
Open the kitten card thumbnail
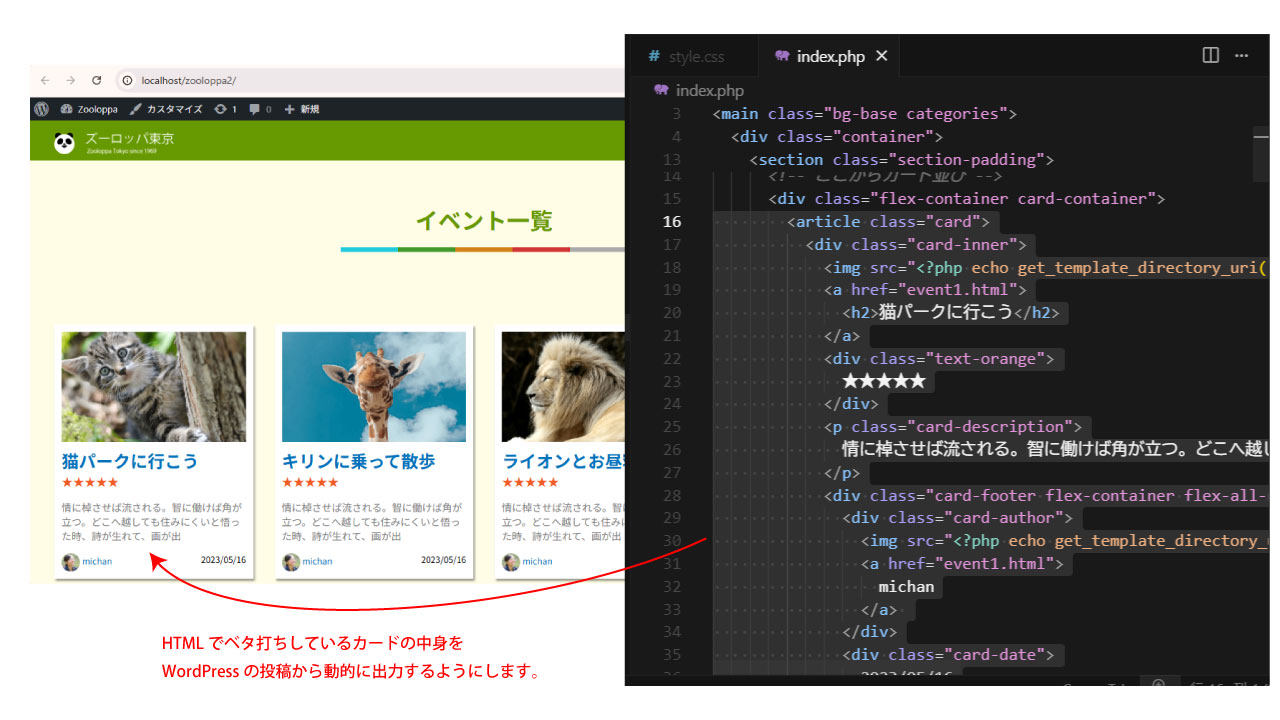[154, 386]
